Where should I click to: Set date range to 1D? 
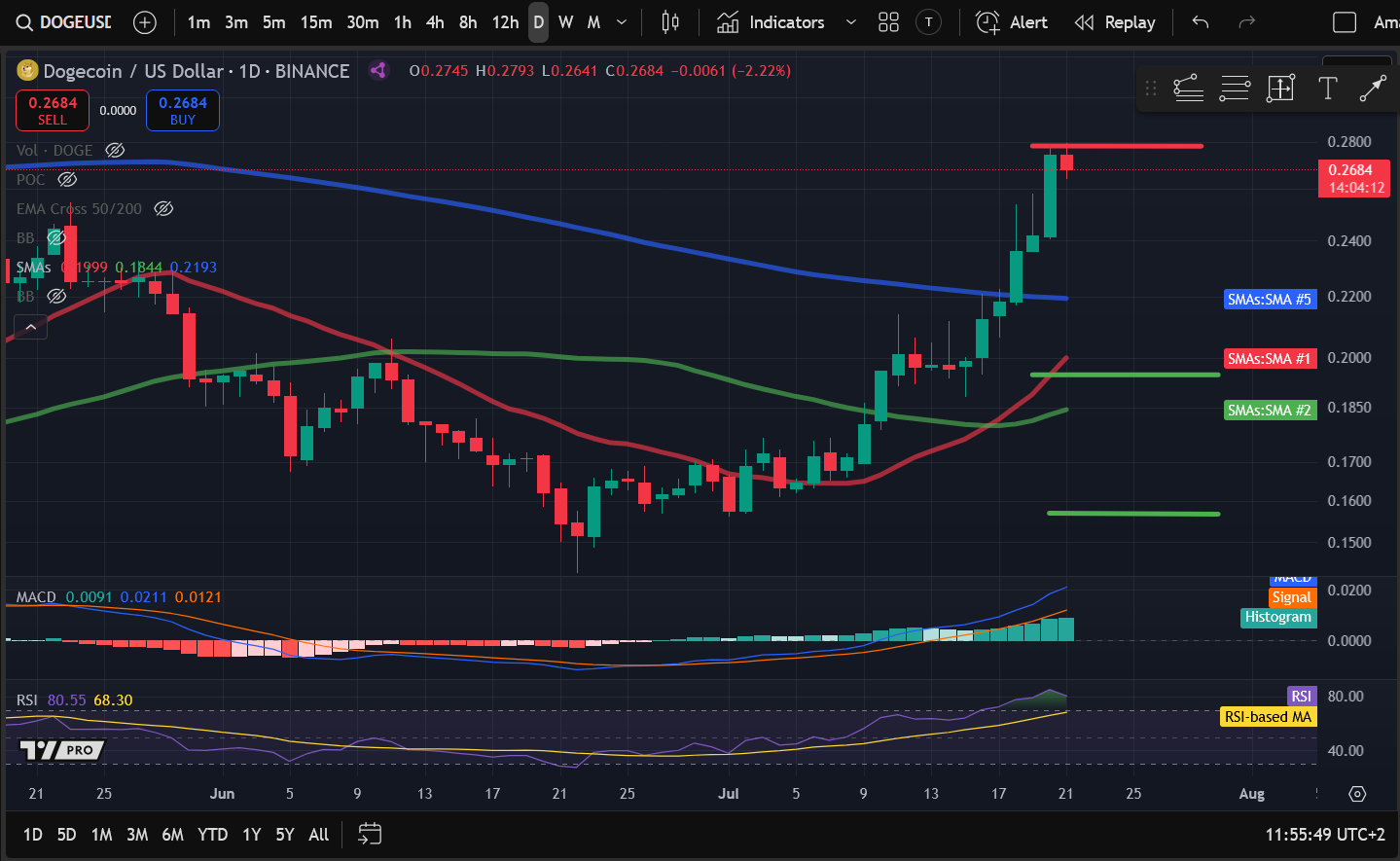[32, 835]
